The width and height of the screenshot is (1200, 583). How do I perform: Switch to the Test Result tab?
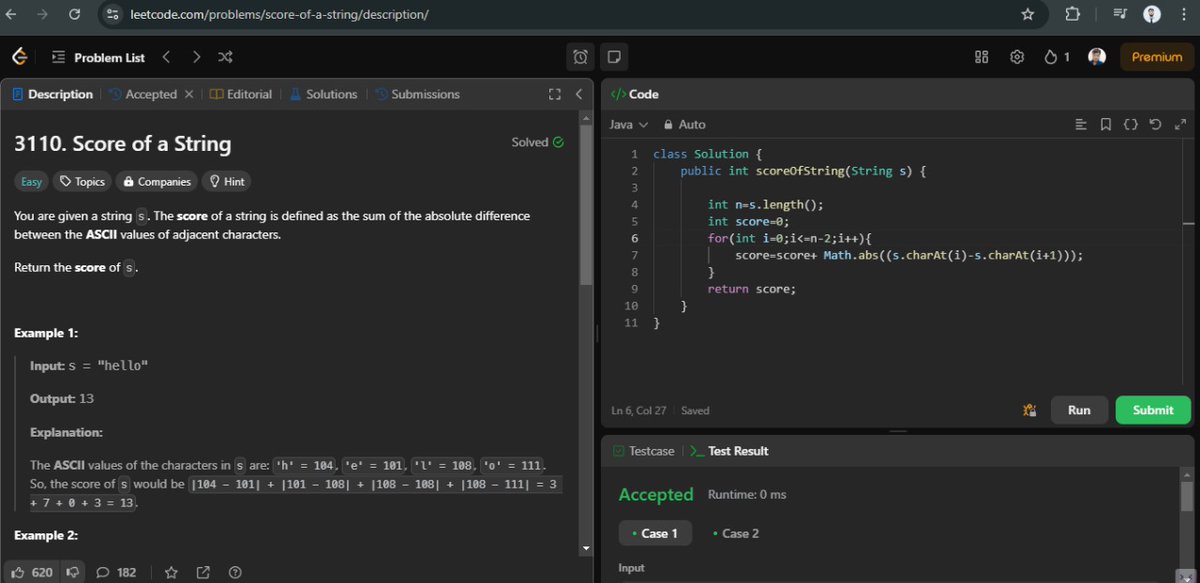729,451
